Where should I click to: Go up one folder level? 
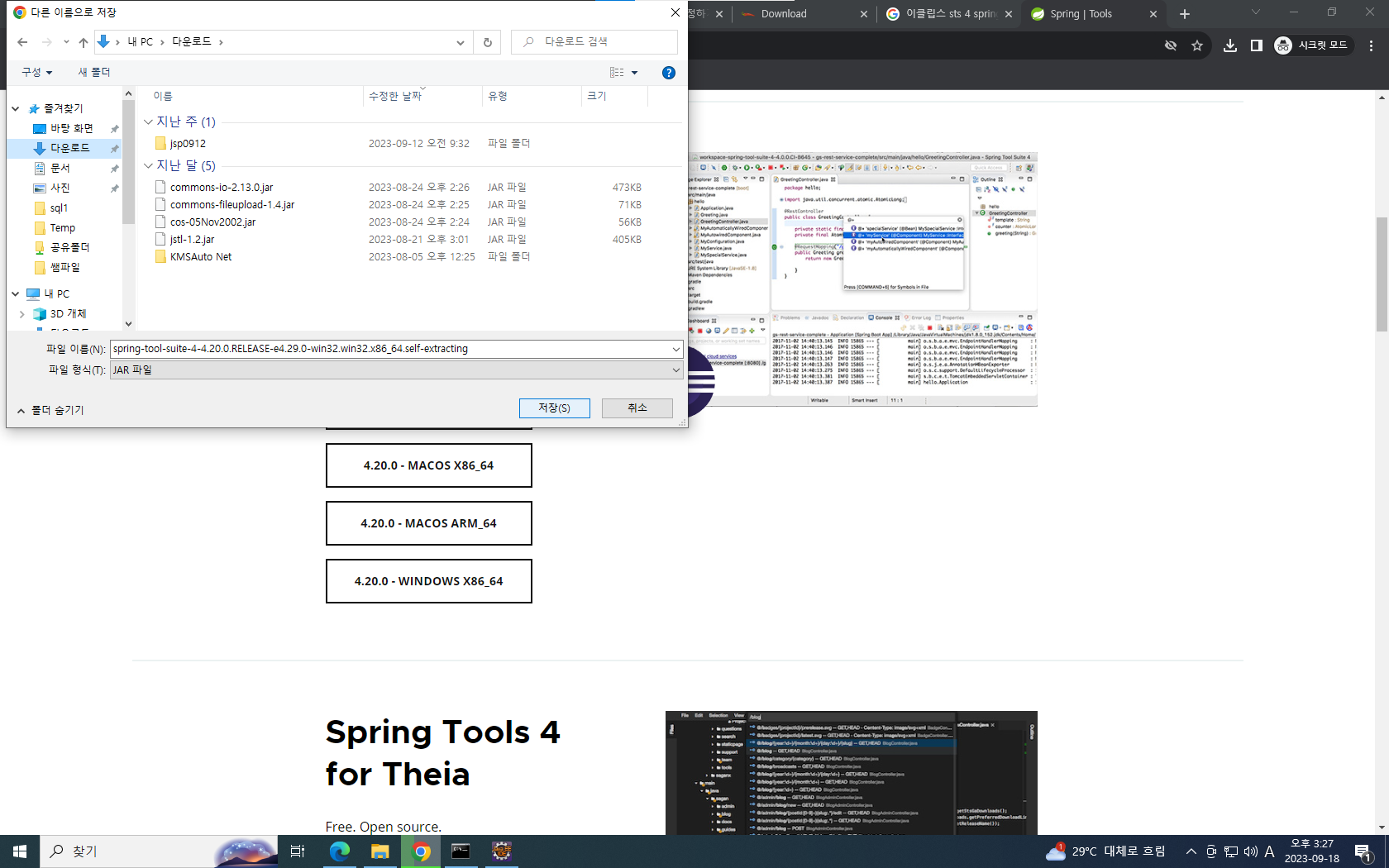click(83, 42)
